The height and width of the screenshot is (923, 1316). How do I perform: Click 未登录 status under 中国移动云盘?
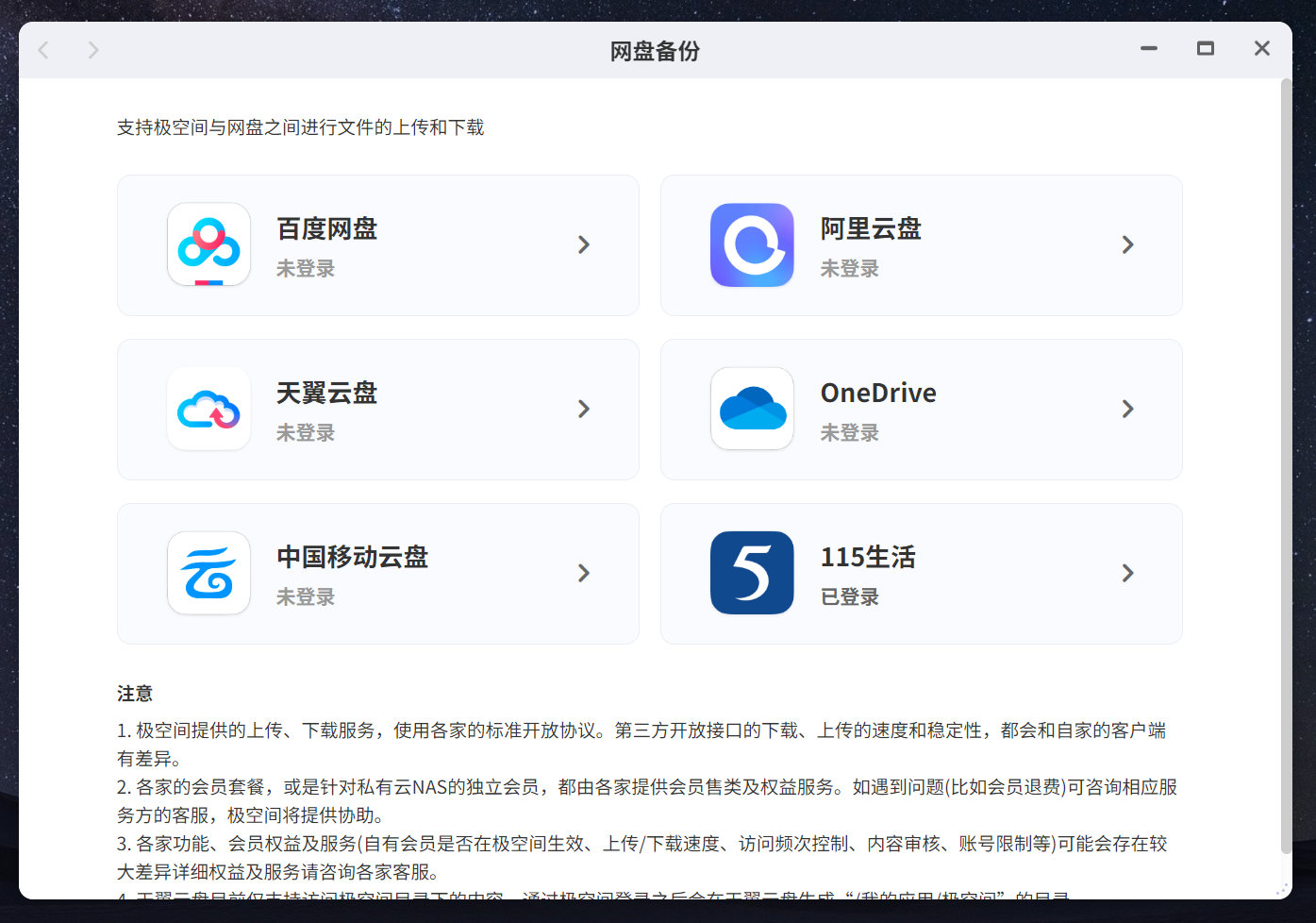306,597
